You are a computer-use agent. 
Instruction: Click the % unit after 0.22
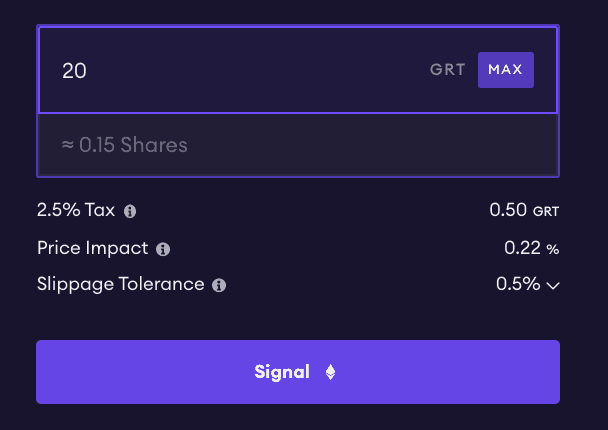click(x=553, y=249)
